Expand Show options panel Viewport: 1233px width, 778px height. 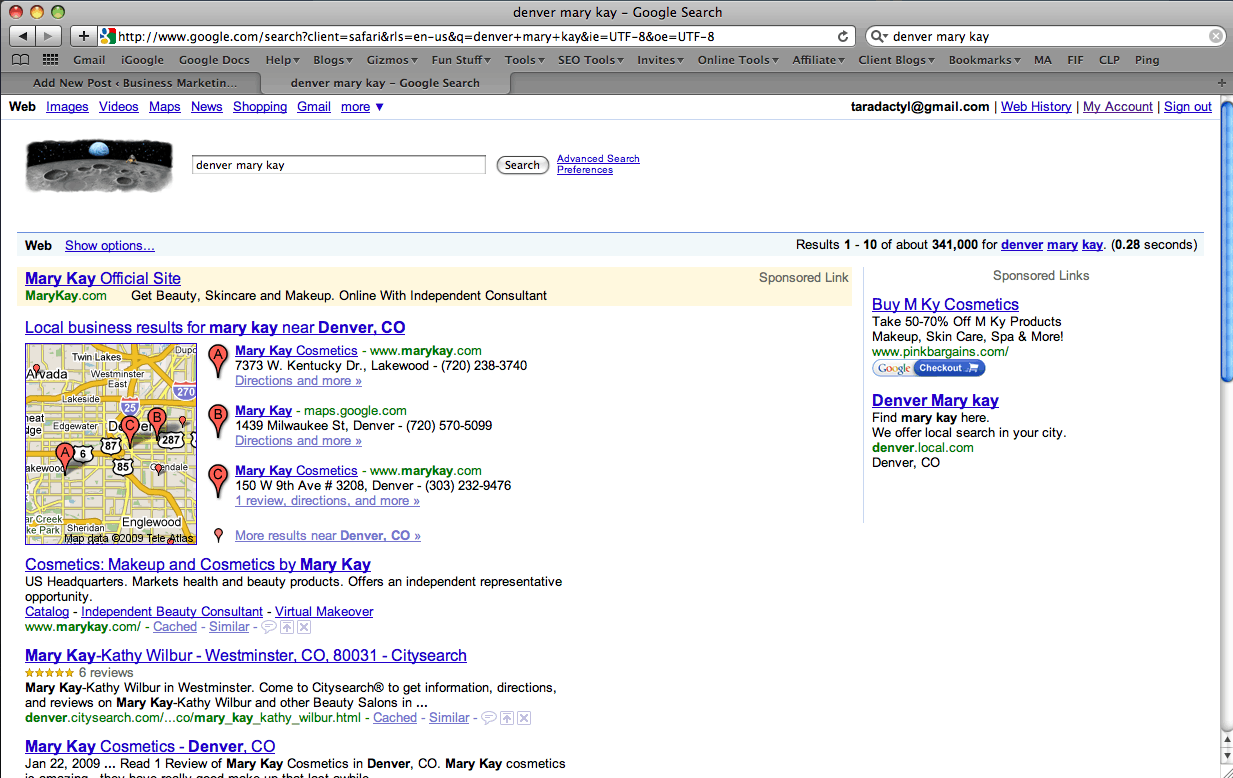pyautogui.click(x=110, y=245)
